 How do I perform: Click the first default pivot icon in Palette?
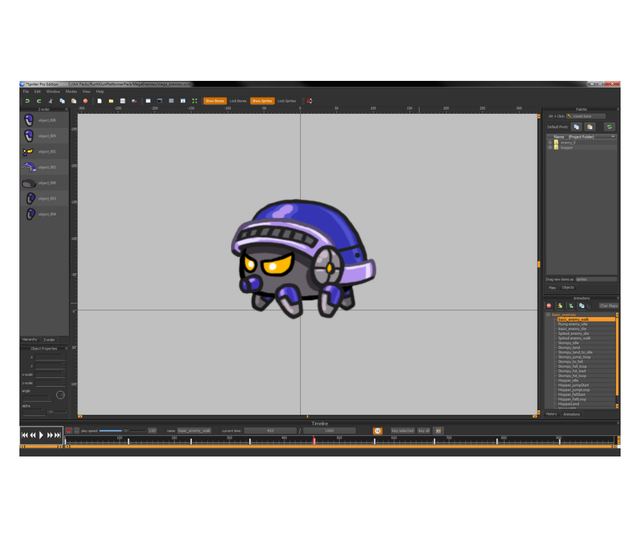[576, 127]
